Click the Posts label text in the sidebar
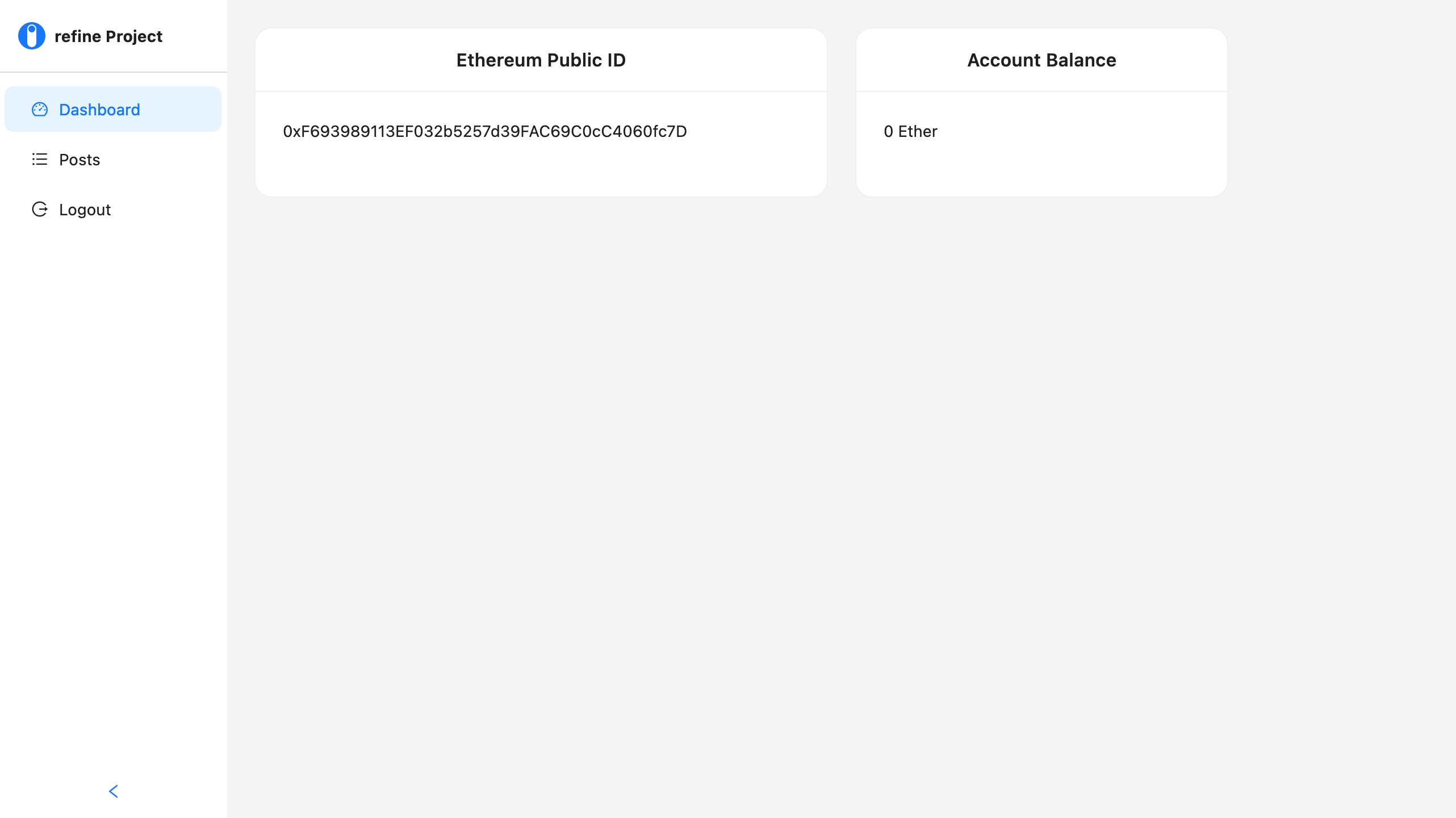This screenshot has height=818, width=1456. pos(80,160)
